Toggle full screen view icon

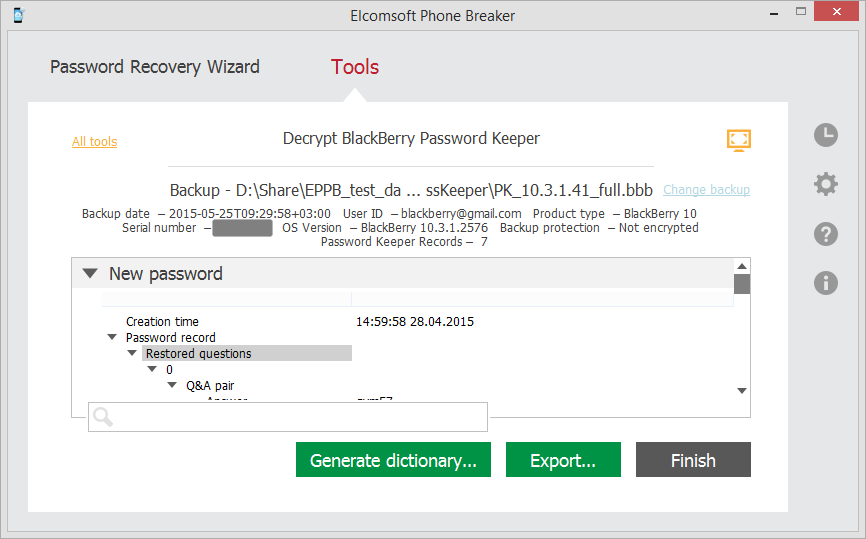pos(738,140)
